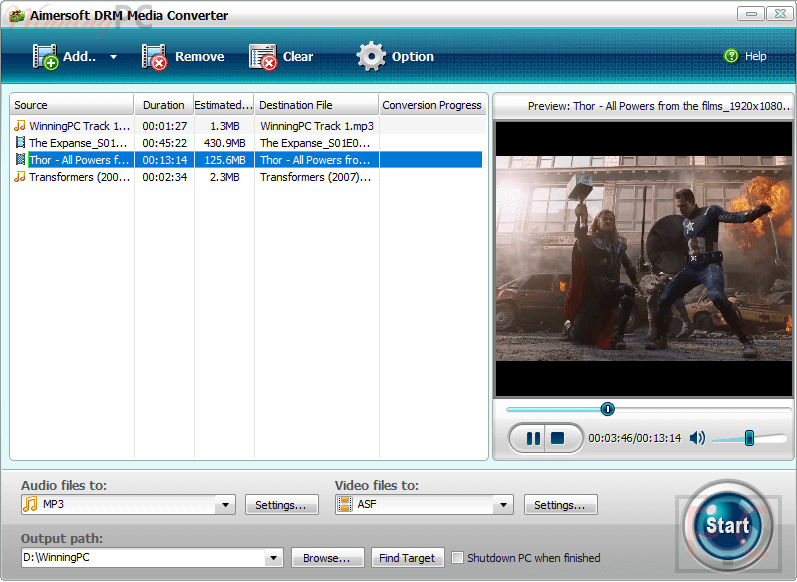
Task: Select the WinningPC Track 1 source row
Action: [x=79, y=126]
